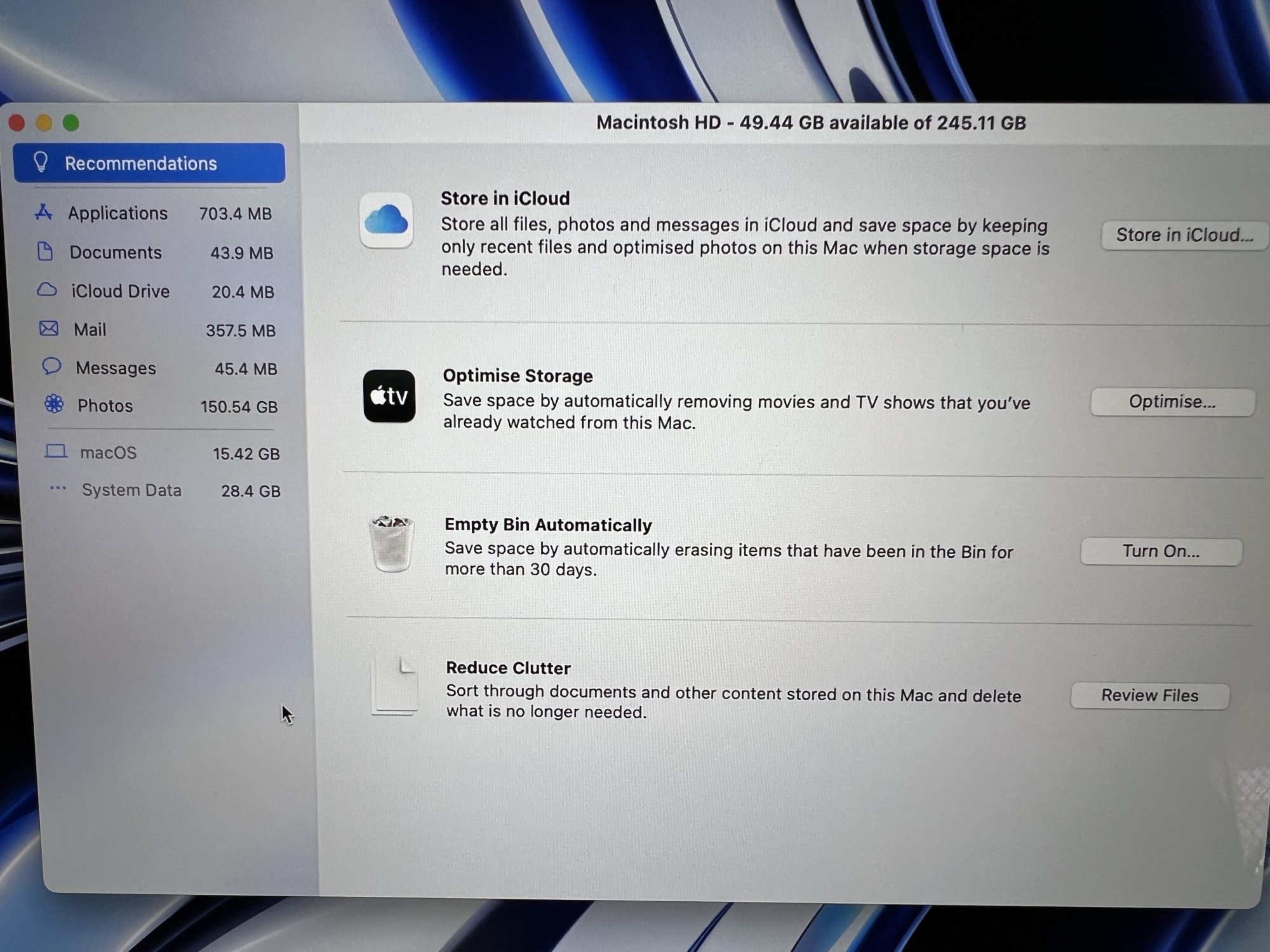Click the Recommendations lightbulb icon
The height and width of the screenshot is (952, 1270).
[41, 162]
